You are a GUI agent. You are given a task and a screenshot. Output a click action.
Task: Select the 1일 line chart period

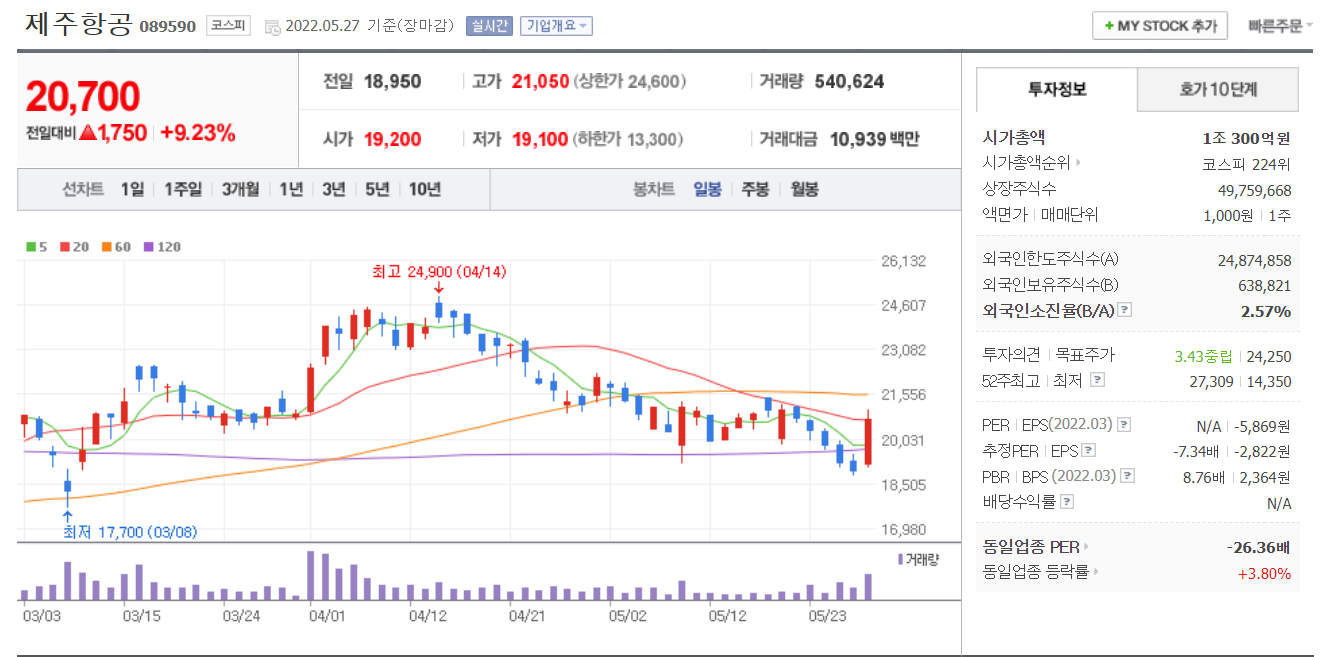tap(132, 189)
